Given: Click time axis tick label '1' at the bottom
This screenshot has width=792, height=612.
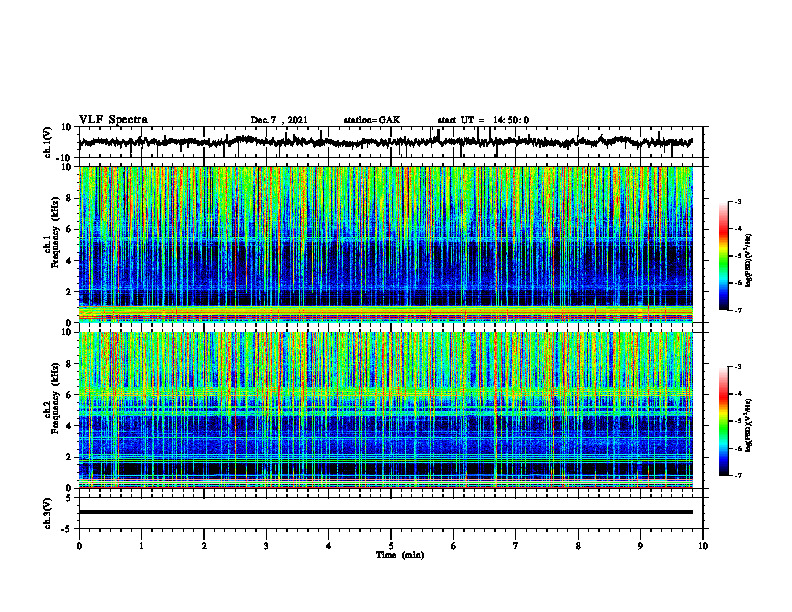Looking at the screenshot, I should pyautogui.click(x=141, y=546).
